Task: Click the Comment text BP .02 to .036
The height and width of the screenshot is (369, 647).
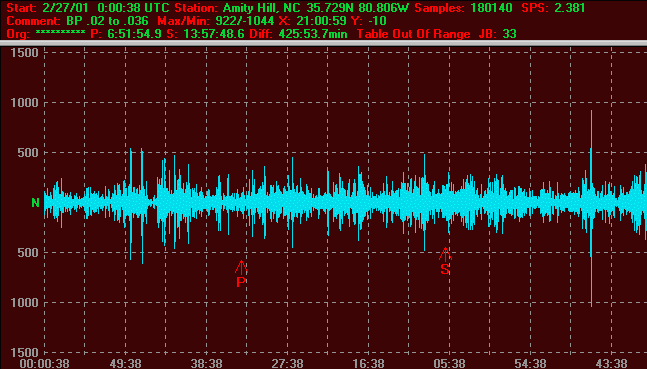Action: (107, 21)
